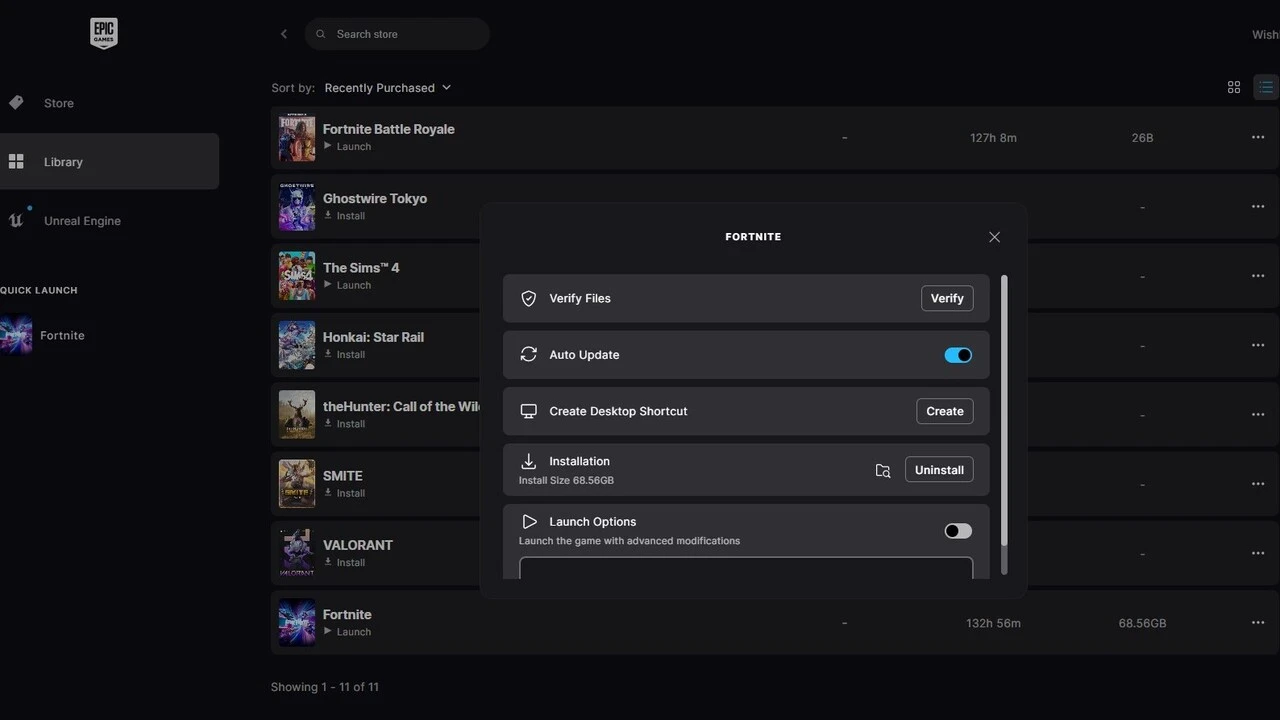Open the Library section

109,161
